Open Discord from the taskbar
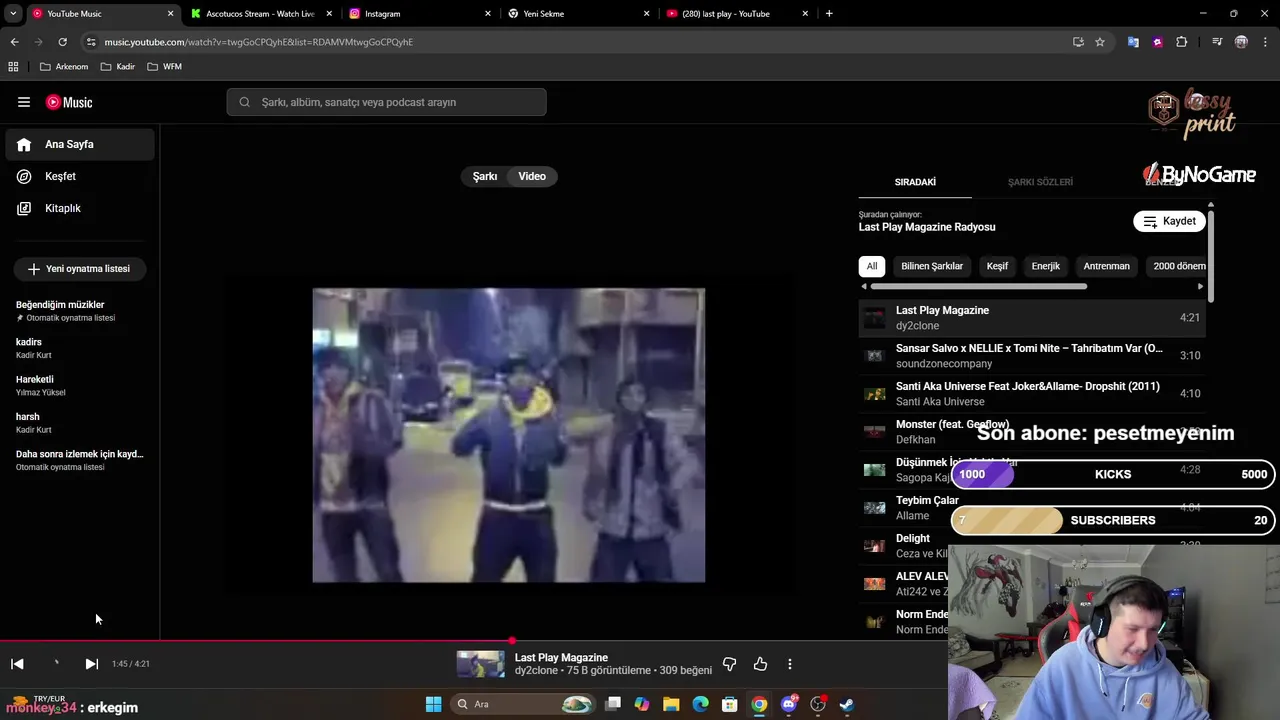Screen dimensions: 1280x720 point(789,704)
